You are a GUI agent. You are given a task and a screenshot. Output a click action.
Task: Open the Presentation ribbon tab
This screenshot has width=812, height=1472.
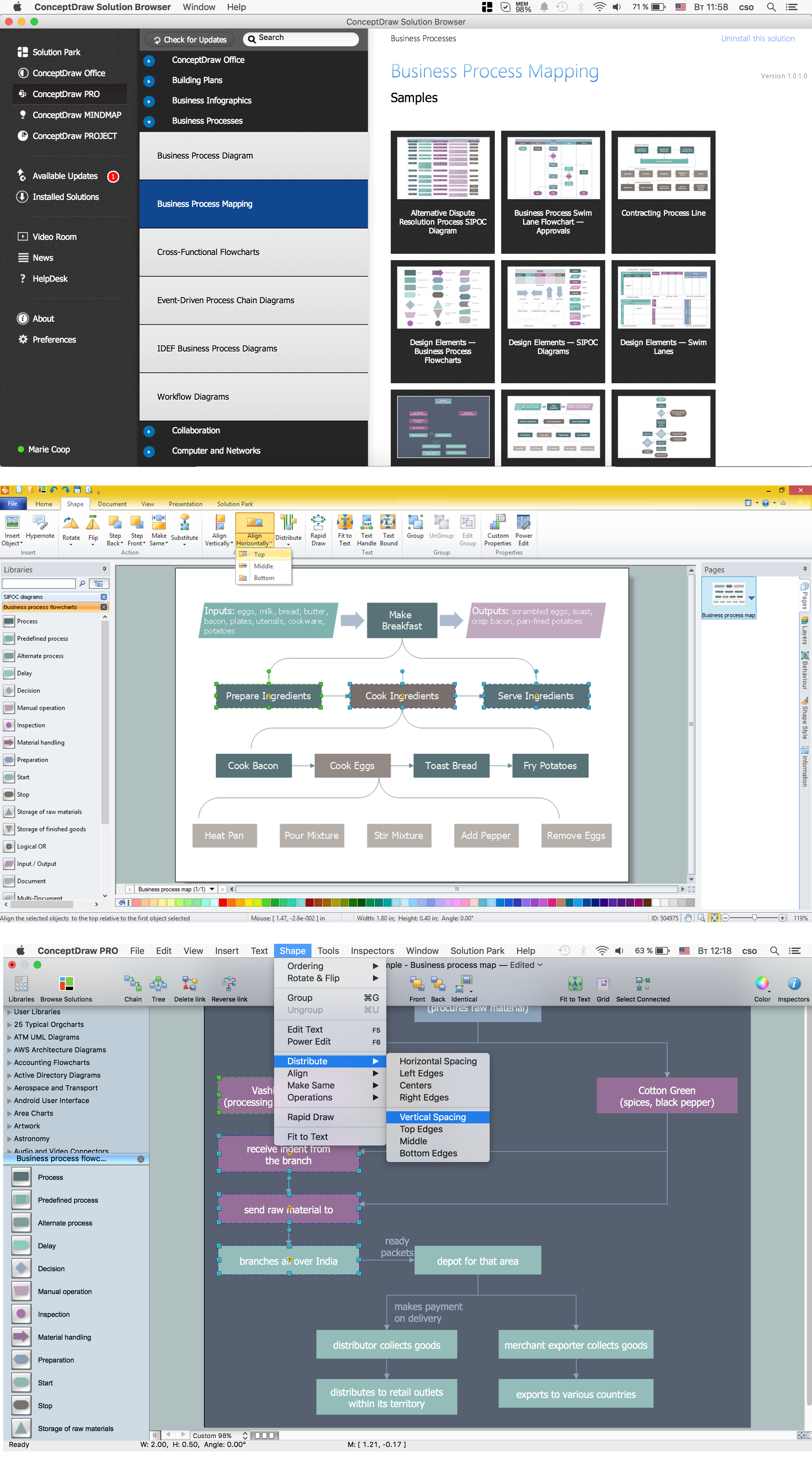(185, 504)
